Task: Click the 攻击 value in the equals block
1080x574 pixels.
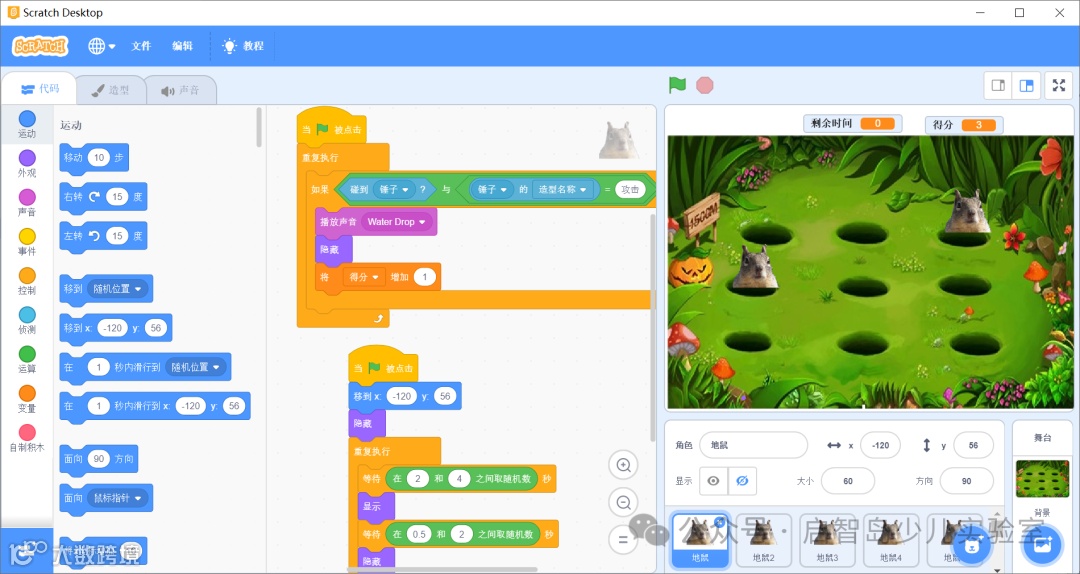Action: [630, 189]
